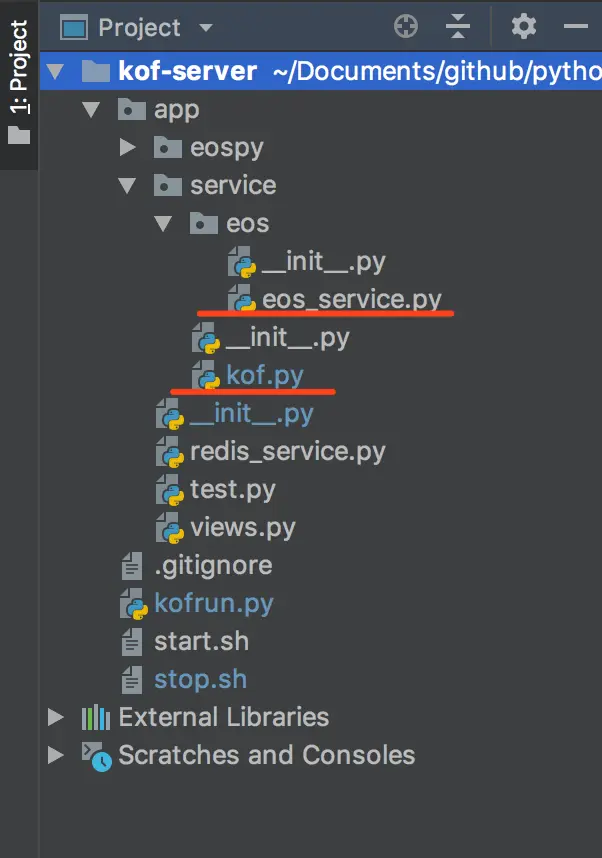Click the Scratches and Consoles icon
602x858 pixels.
96,756
